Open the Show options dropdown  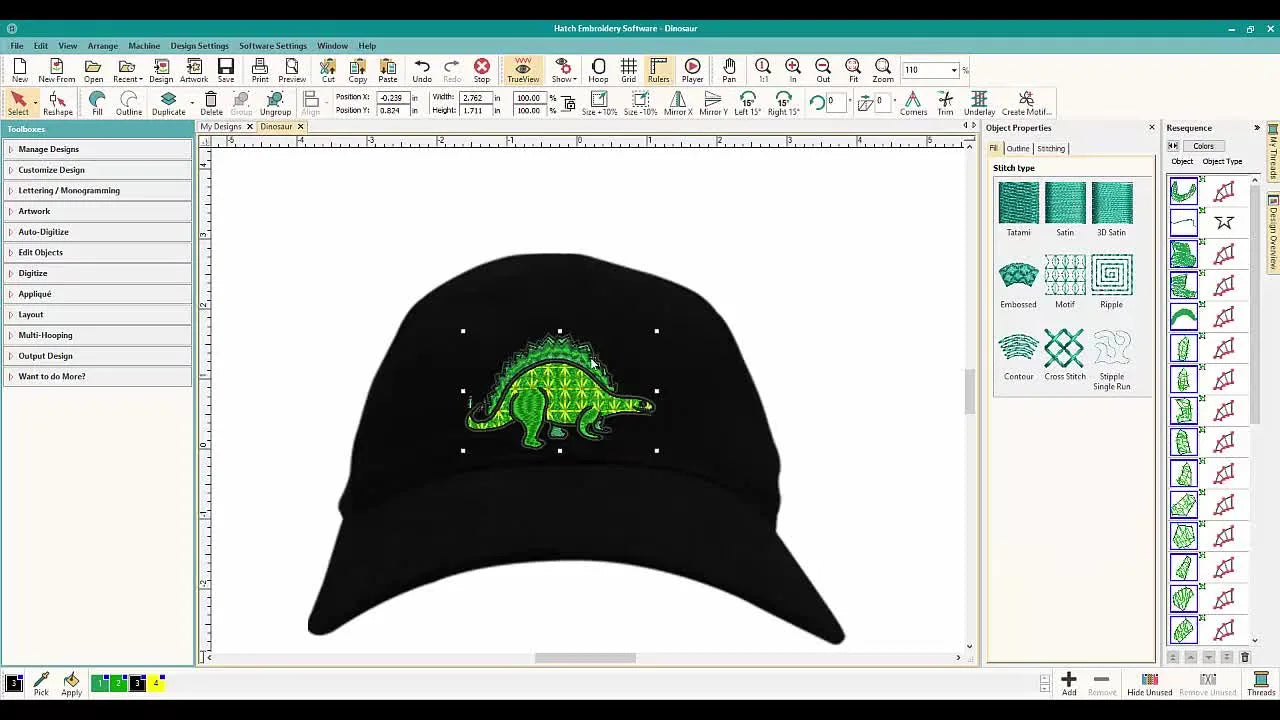pyautogui.click(x=563, y=70)
